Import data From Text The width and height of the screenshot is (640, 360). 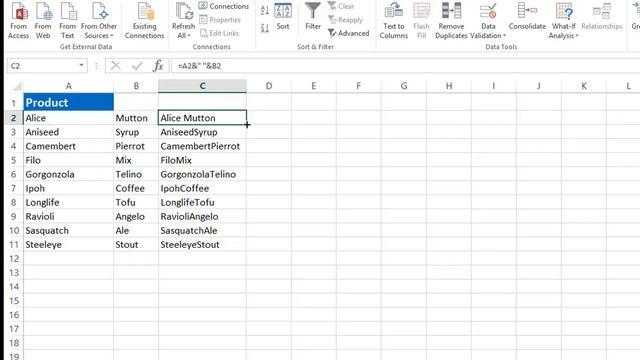(68, 20)
